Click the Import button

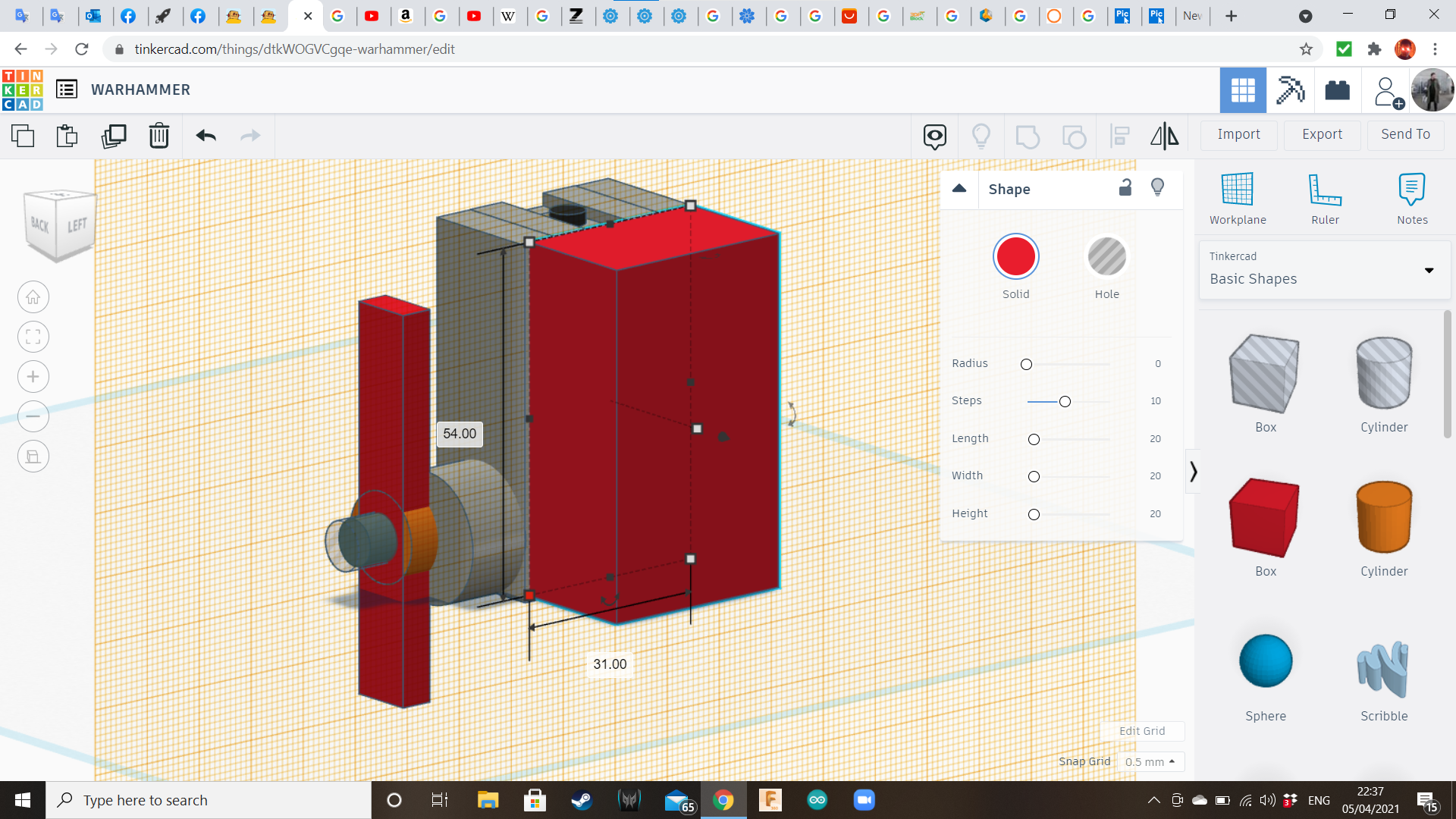pyautogui.click(x=1238, y=134)
